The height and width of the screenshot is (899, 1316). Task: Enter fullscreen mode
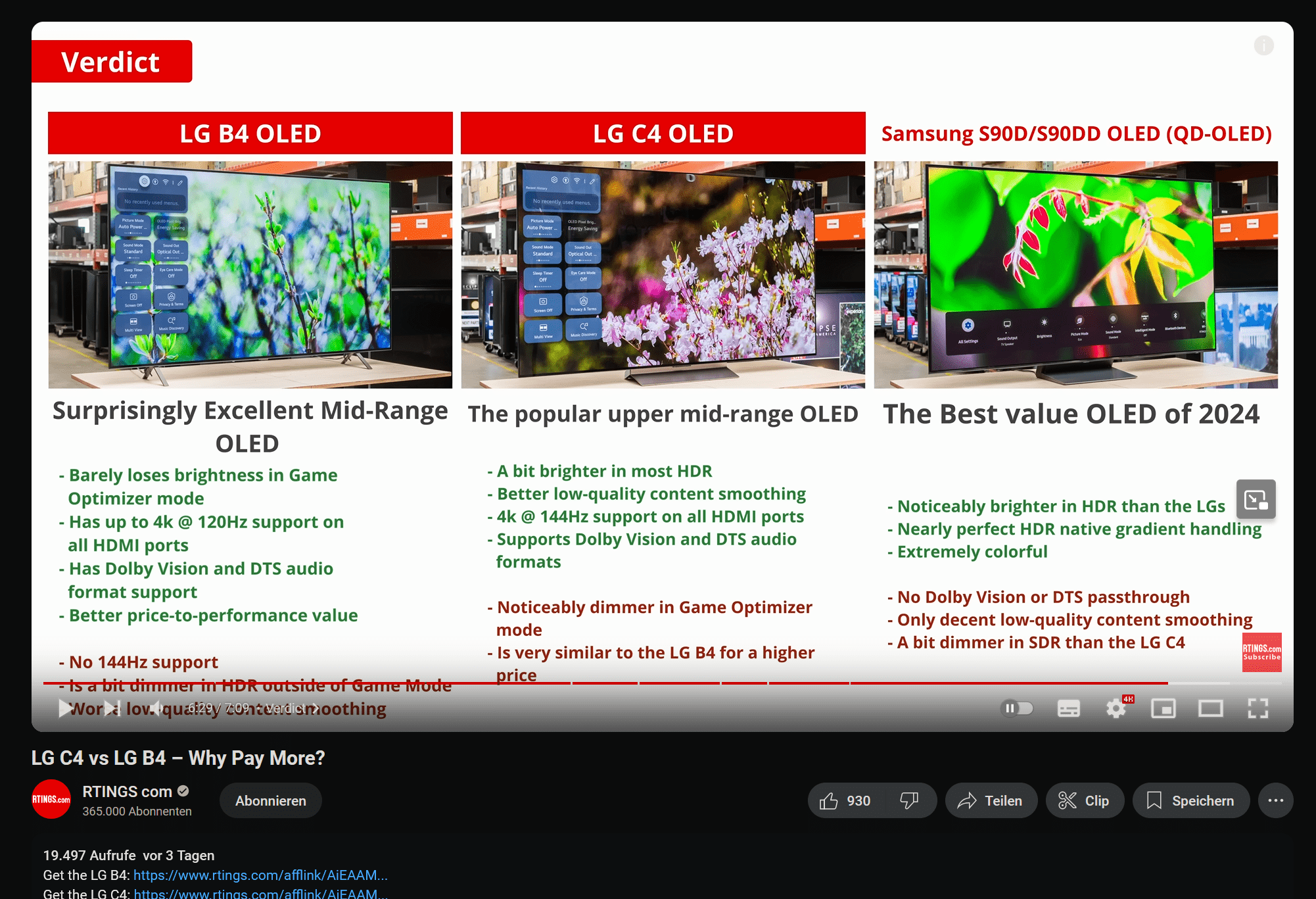tap(1258, 708)
